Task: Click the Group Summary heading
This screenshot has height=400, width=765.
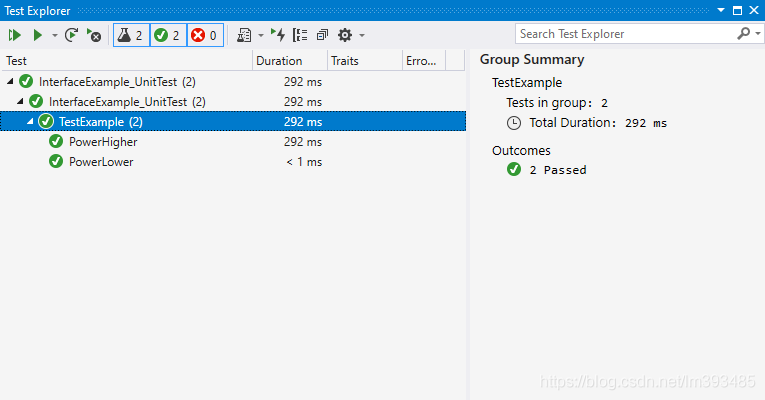Action: pyautogui.click(x=532, y=60)
